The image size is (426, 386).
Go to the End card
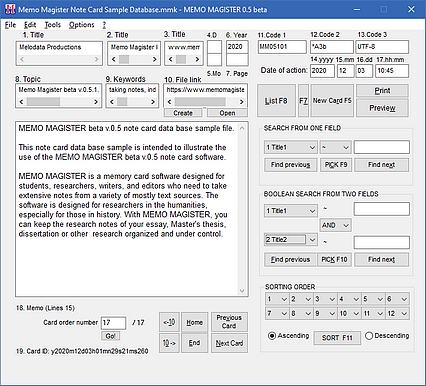tap(195, 343)
